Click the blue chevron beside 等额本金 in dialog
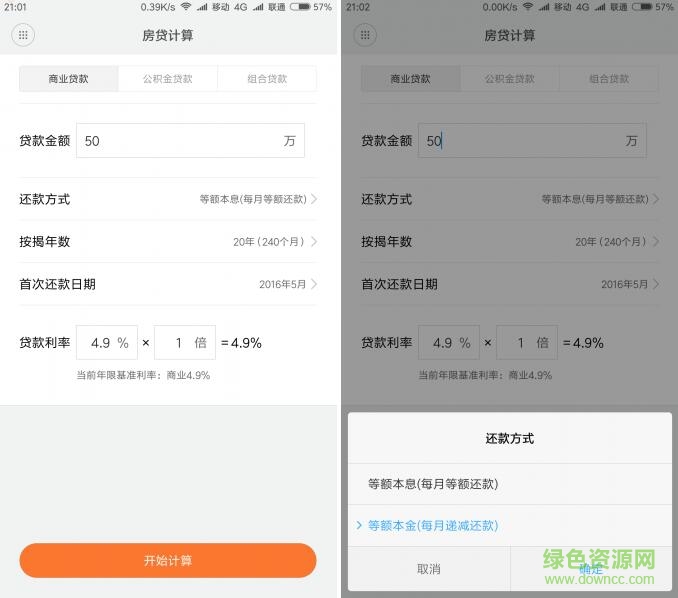The height and width of the screenshot is (598, 678). (359, 525)
